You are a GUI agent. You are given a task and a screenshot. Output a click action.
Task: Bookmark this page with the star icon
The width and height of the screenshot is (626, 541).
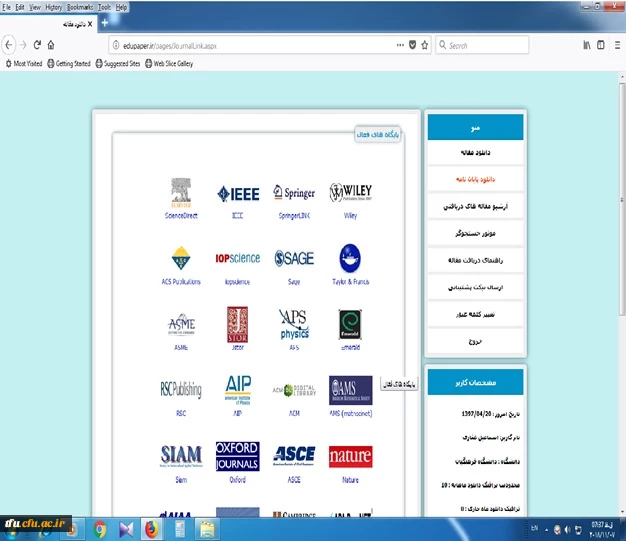pyautogui.click(x=425, y=45)
